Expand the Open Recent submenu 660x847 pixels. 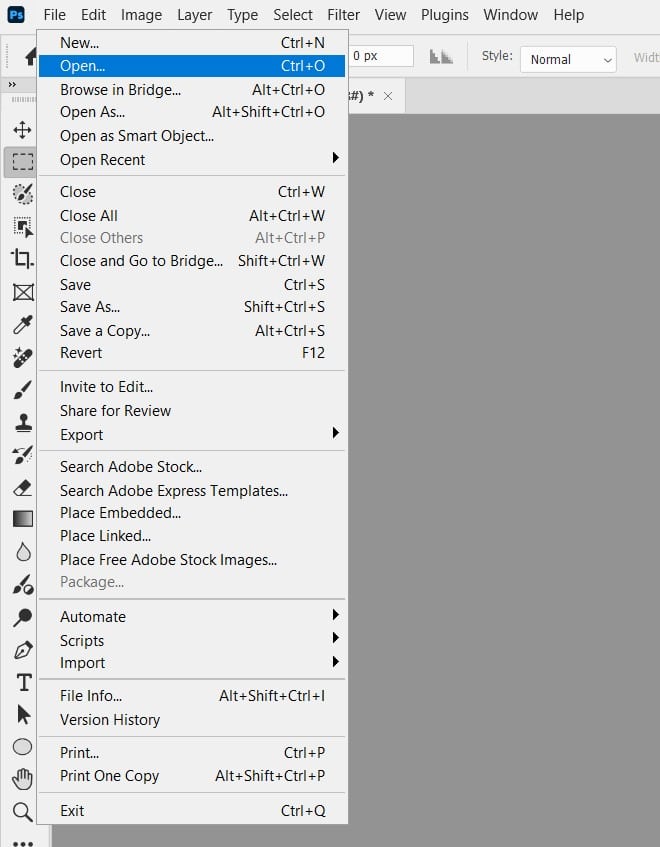[192, 159]
